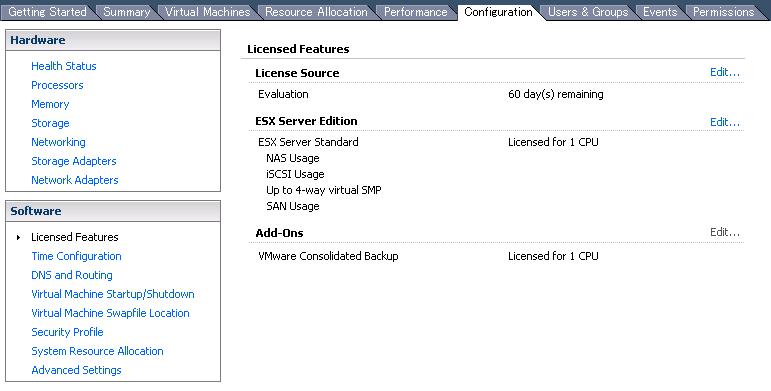Open Network Adapters

pos(75,180)
